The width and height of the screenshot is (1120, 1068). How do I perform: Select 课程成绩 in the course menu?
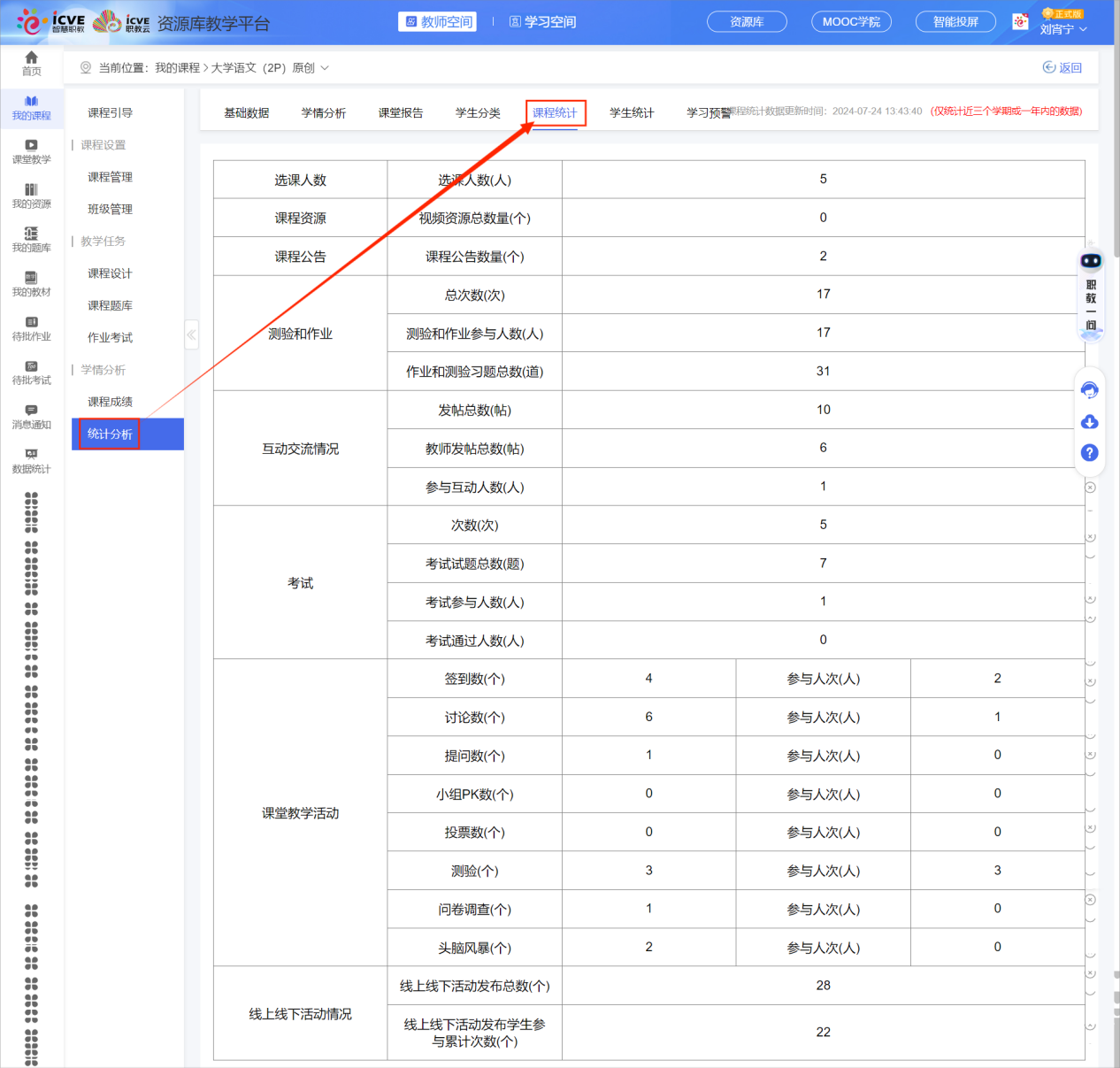click(x=111, y=402)
